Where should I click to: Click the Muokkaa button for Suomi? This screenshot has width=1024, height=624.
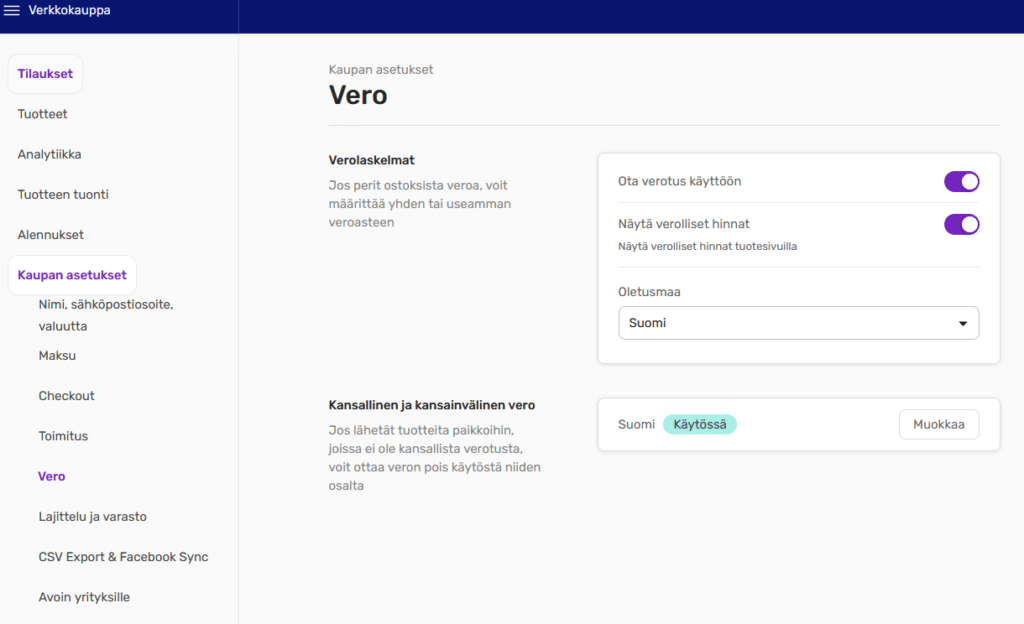click(x=938, y=424)
